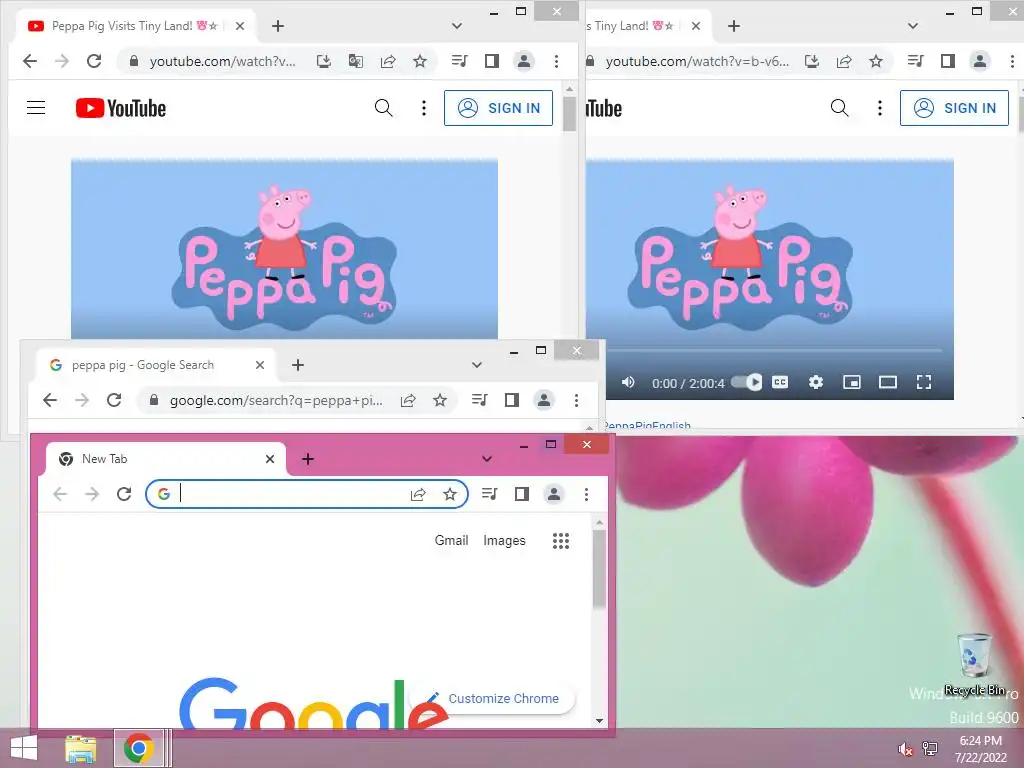Share page icon in left YouTube address bar
Viewport: 1024px width, 768px height.
point(388,61)
